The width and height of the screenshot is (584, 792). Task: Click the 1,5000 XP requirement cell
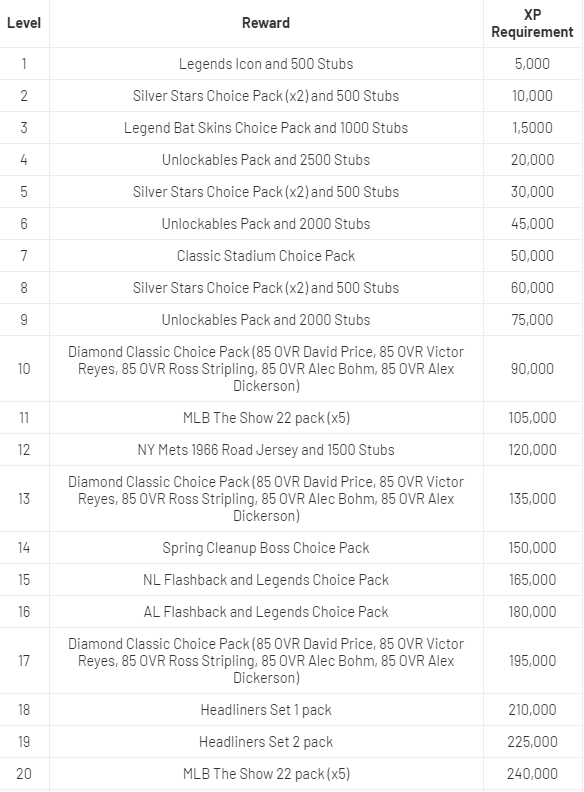pyautogui.click(x=532, y=127)
